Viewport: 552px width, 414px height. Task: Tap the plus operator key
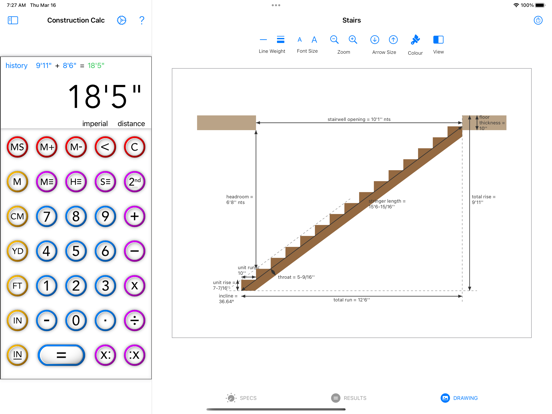coord(134,216)
